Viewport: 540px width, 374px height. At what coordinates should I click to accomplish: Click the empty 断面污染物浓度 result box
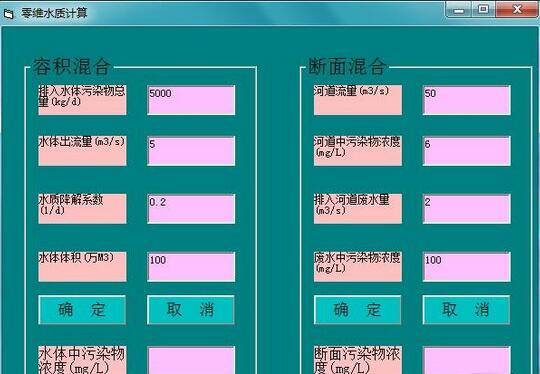467,360
